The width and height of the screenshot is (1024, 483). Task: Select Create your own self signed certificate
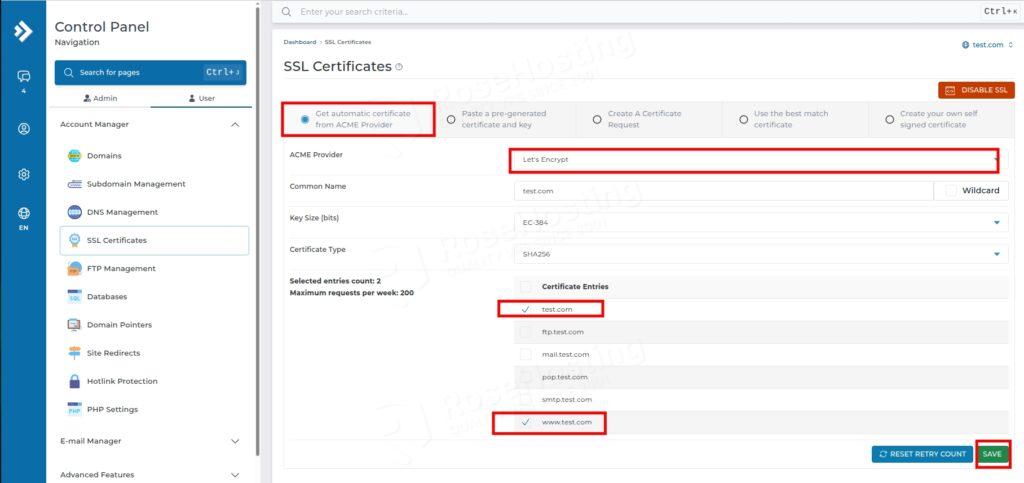[x=889, y=119]
